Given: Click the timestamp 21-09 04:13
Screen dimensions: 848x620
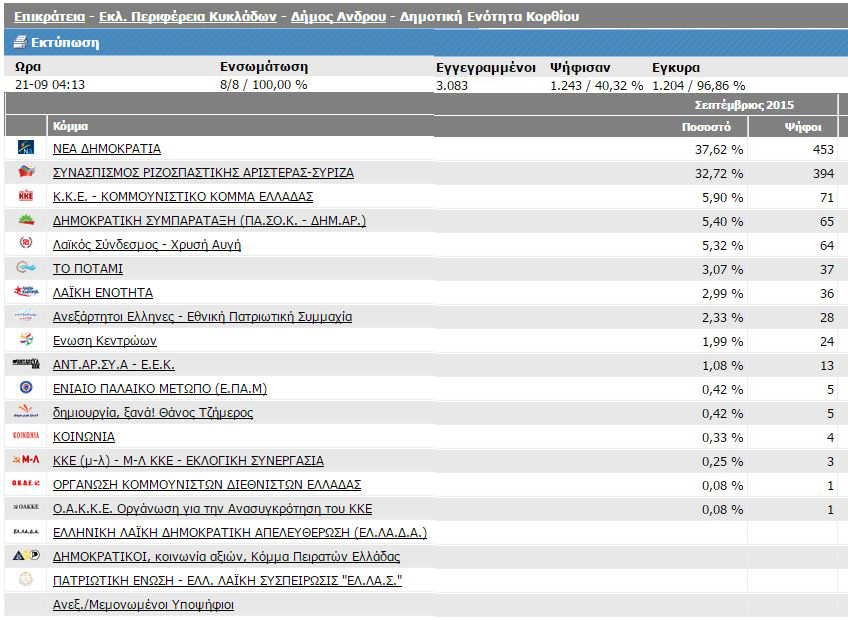Looking at the screenshot, I should pos(50,84).
